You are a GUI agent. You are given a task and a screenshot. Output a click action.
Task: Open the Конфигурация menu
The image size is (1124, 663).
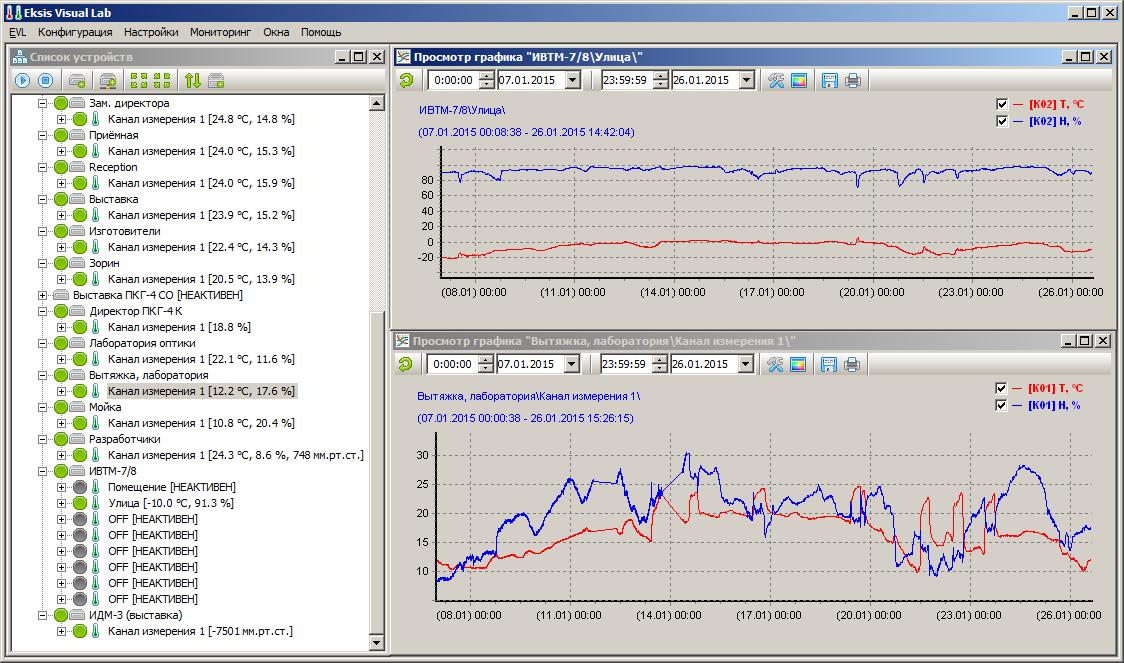(x=75, y=32)
